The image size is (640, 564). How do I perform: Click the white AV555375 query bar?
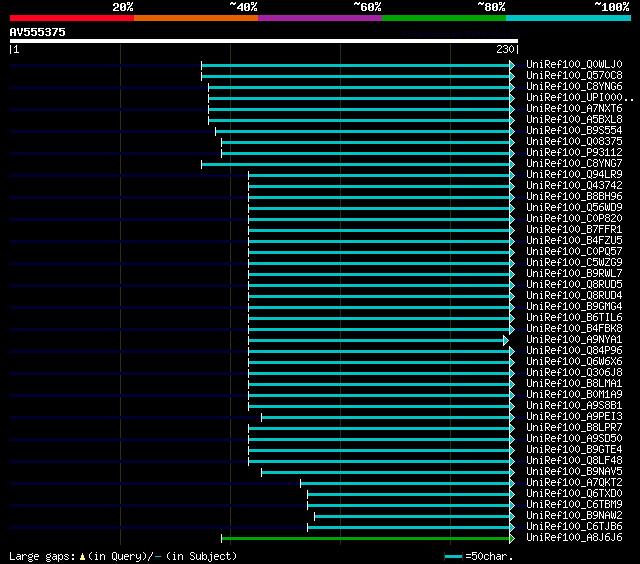click(x=264, y=41)
